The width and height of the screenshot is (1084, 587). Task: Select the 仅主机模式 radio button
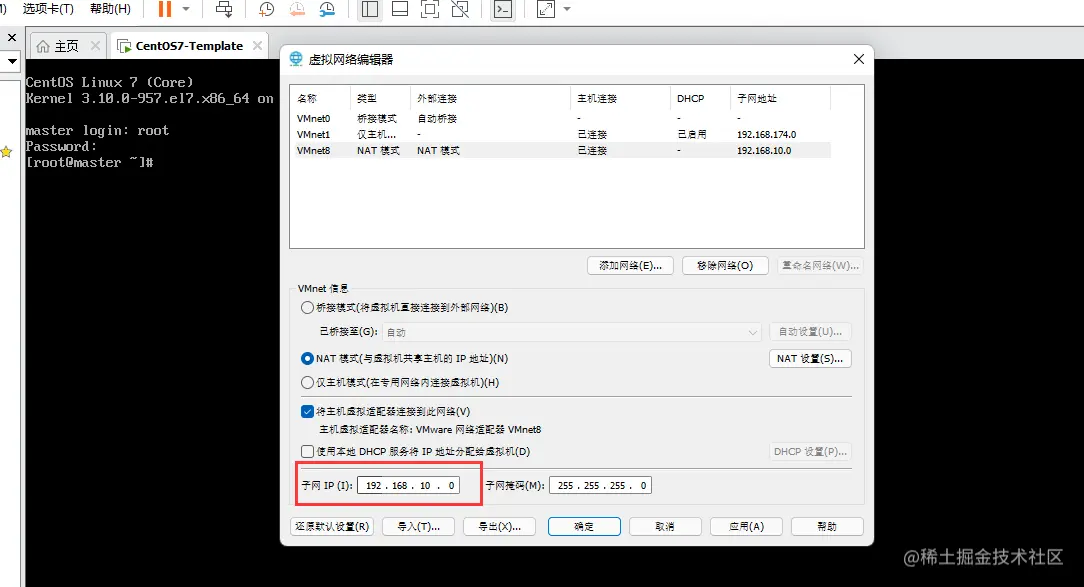[308, 382]
